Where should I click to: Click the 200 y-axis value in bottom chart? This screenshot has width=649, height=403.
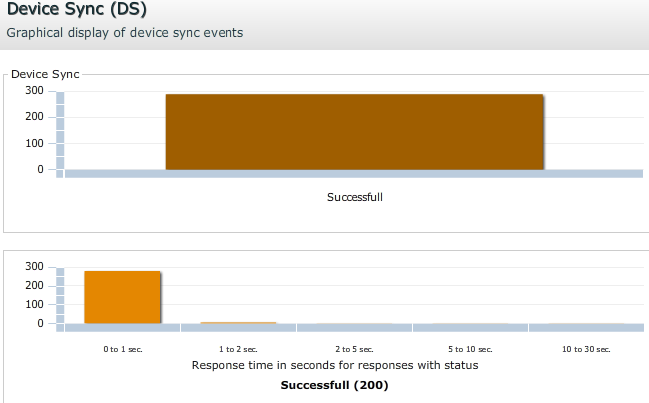point(34,285)
